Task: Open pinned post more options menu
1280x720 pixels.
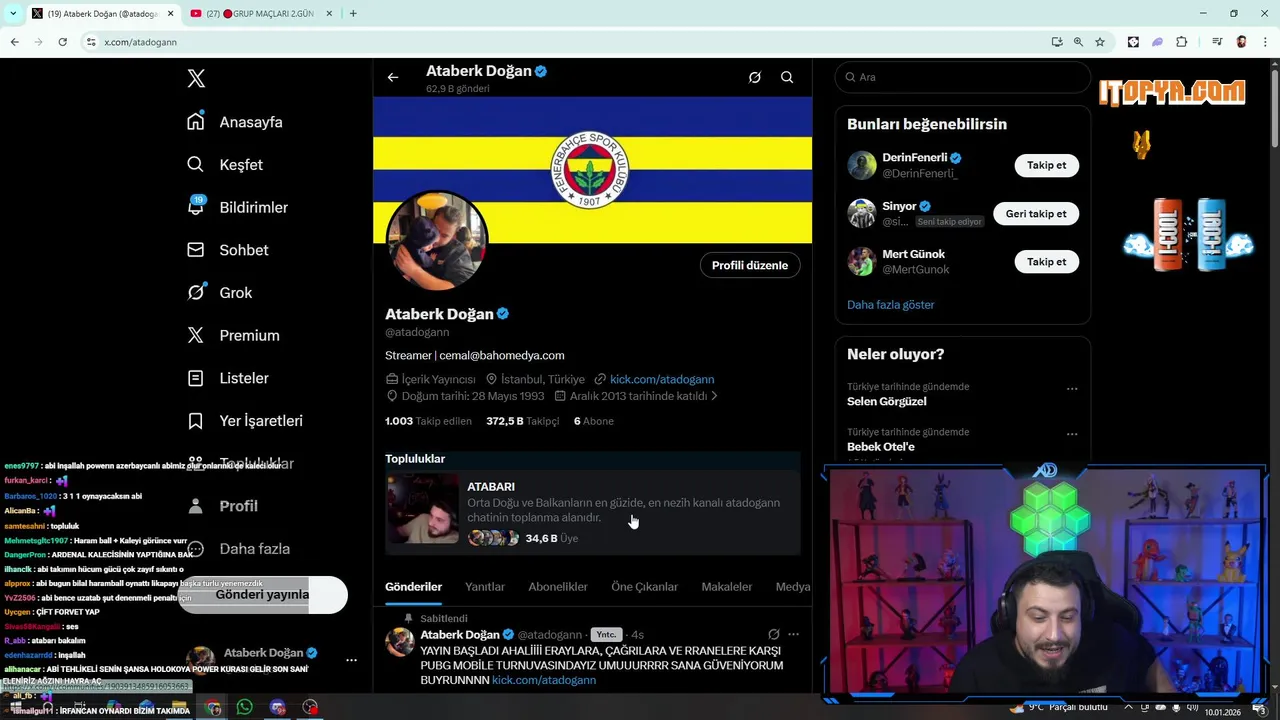Action: (794, 634)
